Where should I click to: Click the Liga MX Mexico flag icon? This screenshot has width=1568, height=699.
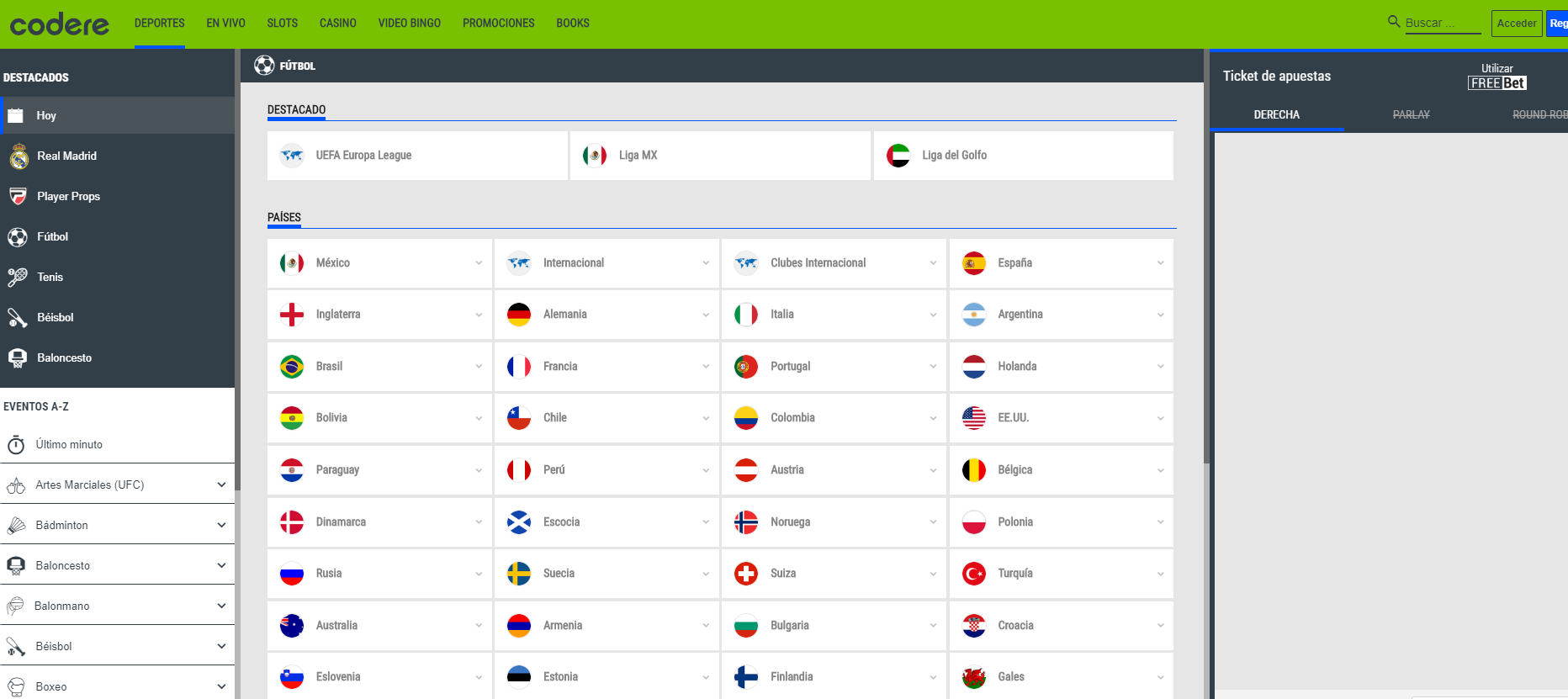point(595,156)
